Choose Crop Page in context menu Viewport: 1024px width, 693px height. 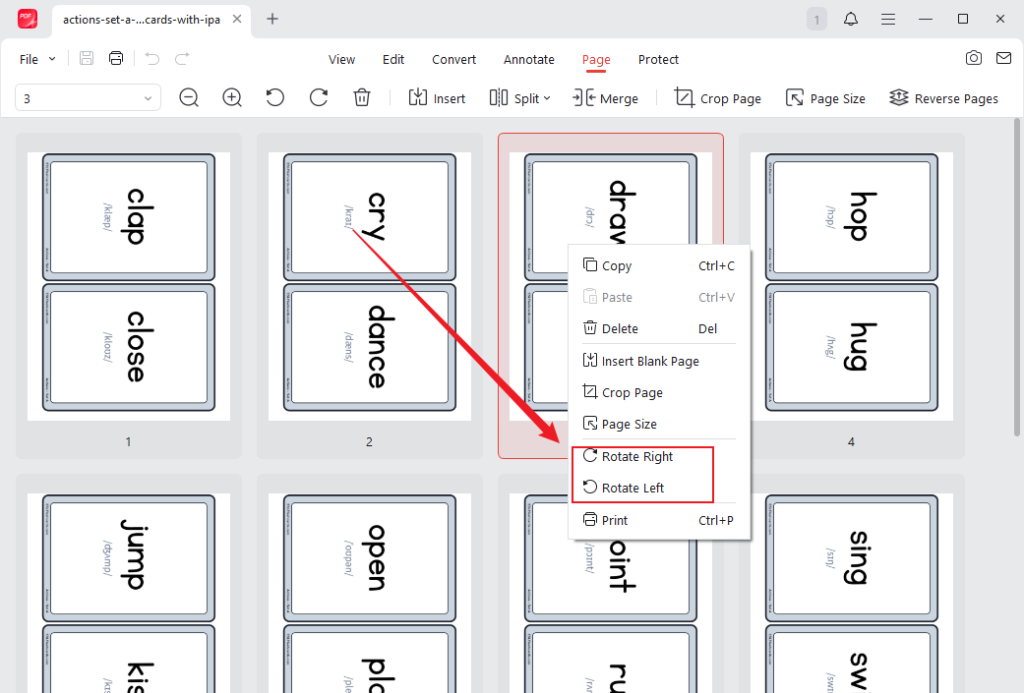659,392
